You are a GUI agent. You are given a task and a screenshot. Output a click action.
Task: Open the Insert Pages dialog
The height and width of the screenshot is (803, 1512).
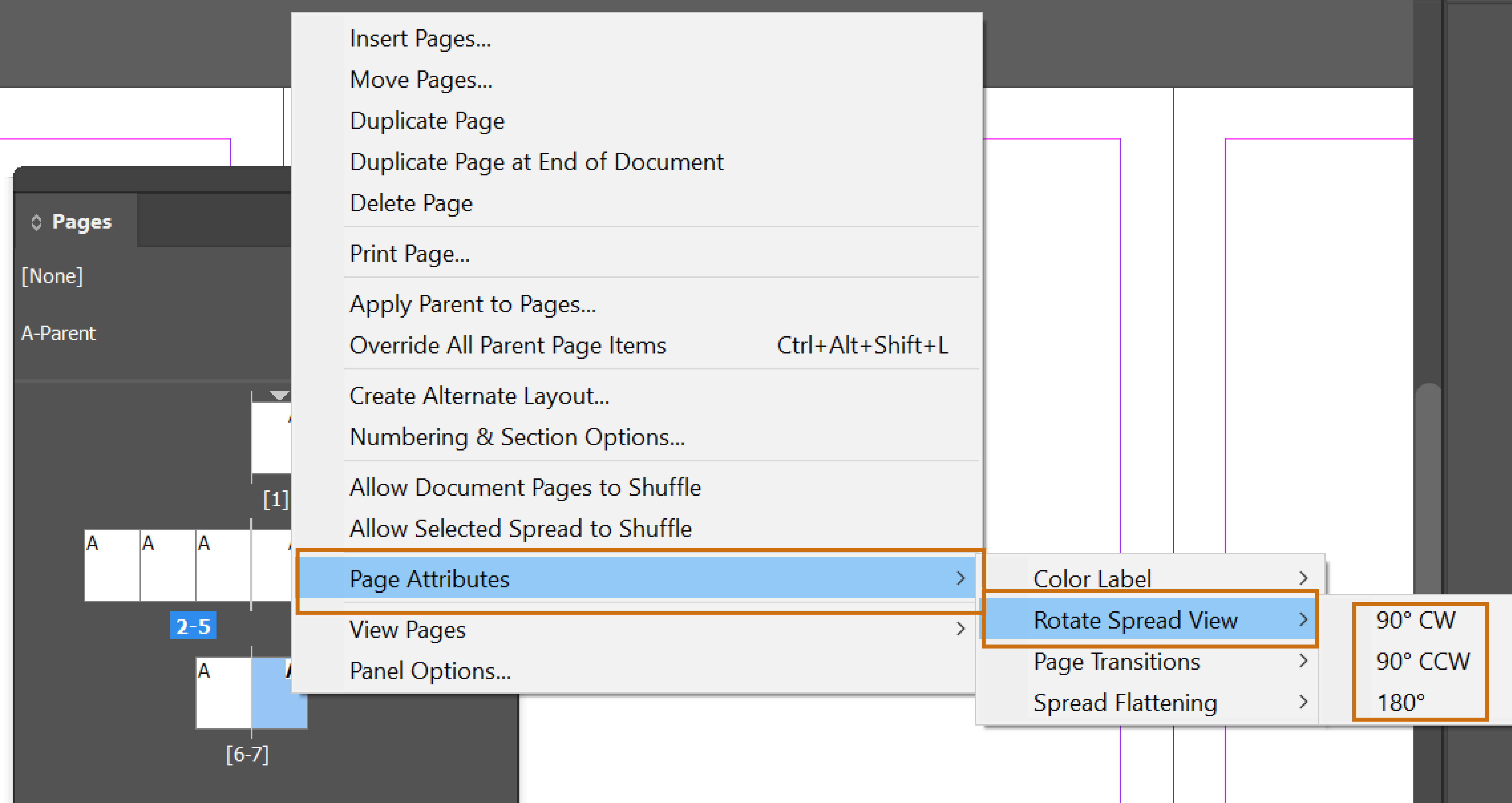pyautogui.click(x=419, y=38)
